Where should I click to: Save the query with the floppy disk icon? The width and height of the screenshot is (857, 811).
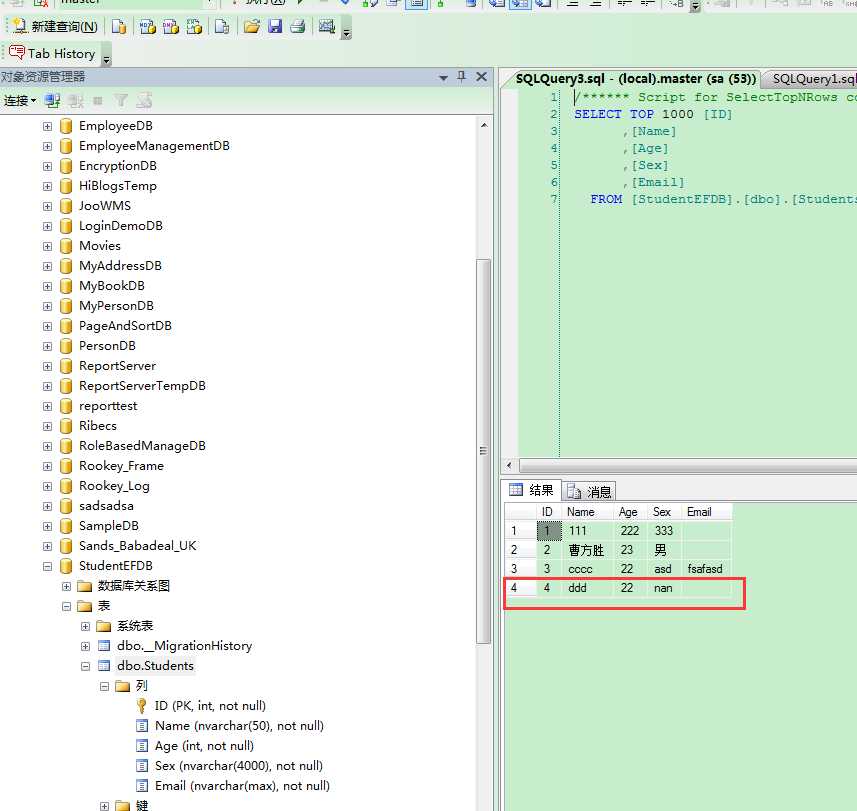pos(274,26)
